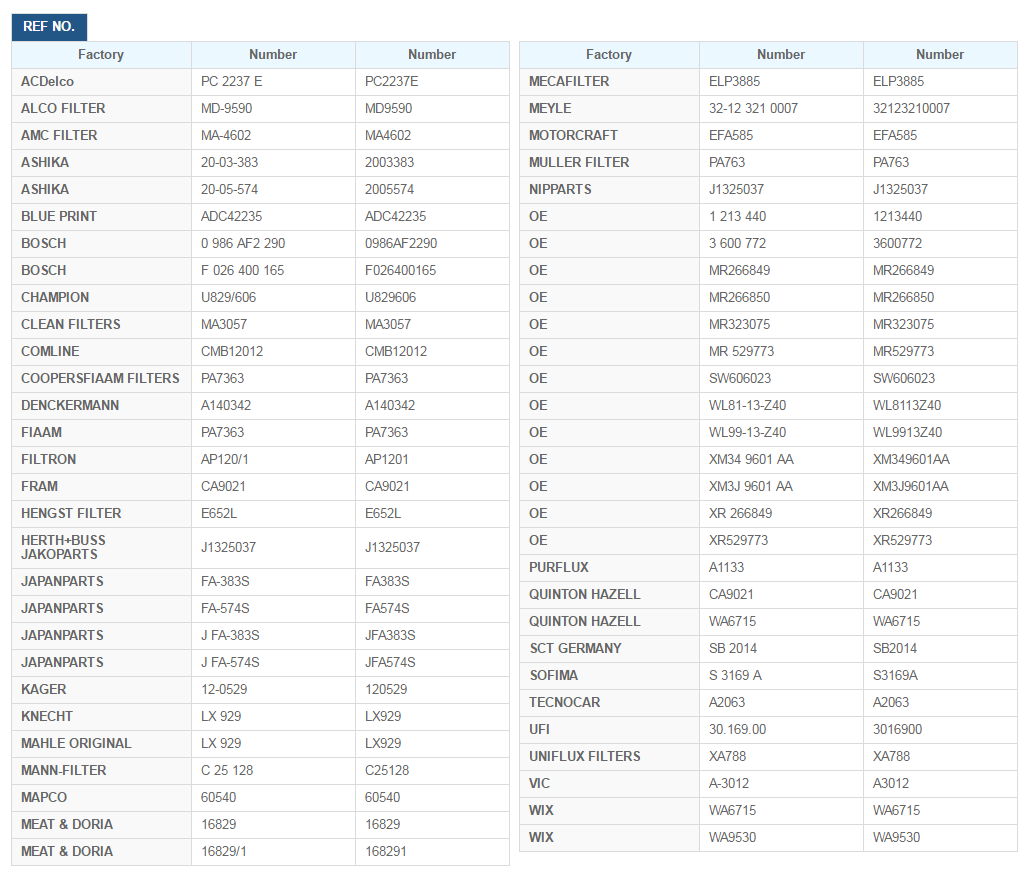The width and height of the screenshot is (1030, 877).
Task: Select MAHLE ORIGINAL factory cell
Action: pyautogui.click(x=102, y=744)
